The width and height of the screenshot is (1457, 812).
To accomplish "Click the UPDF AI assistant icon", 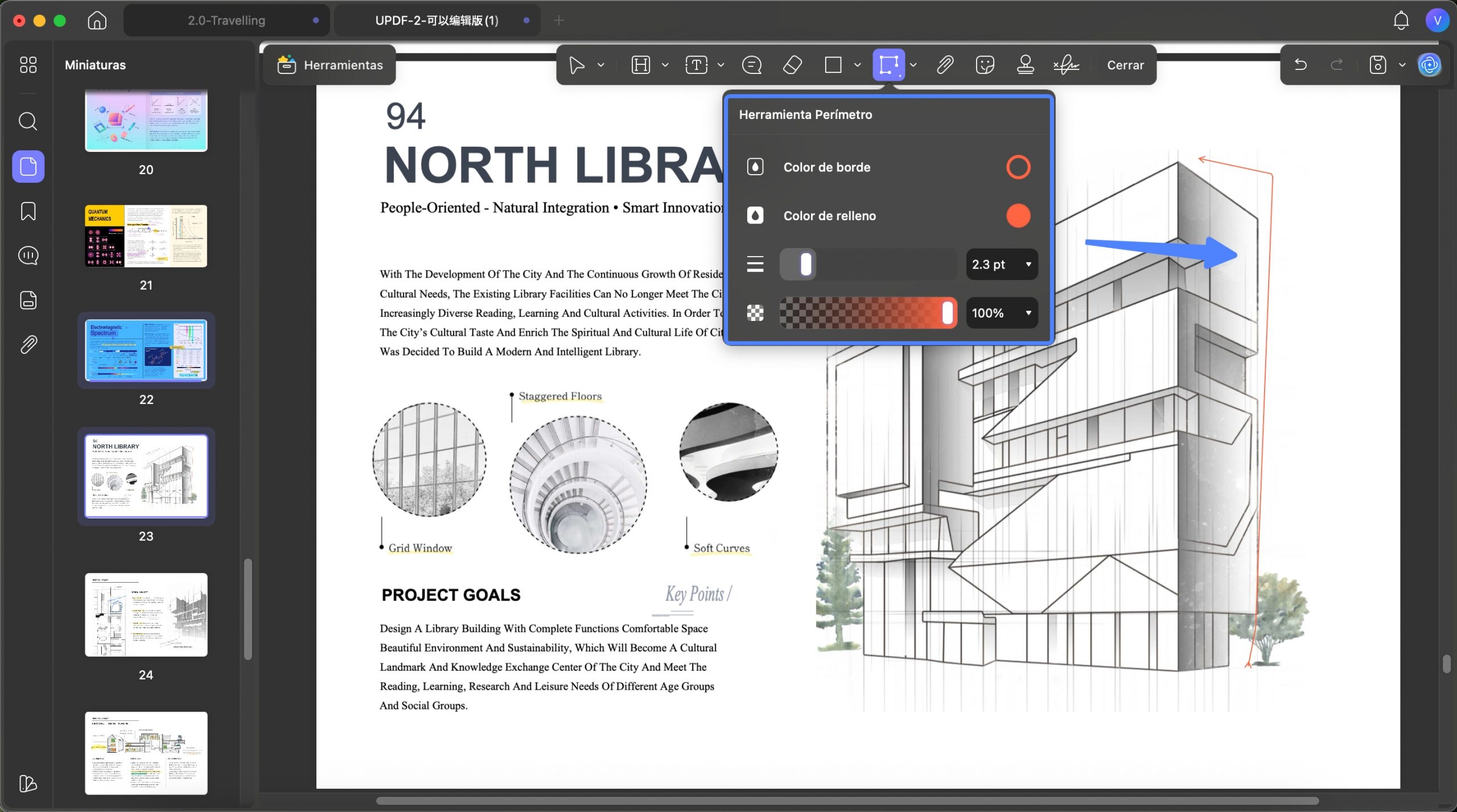I will click(1429, 65).
